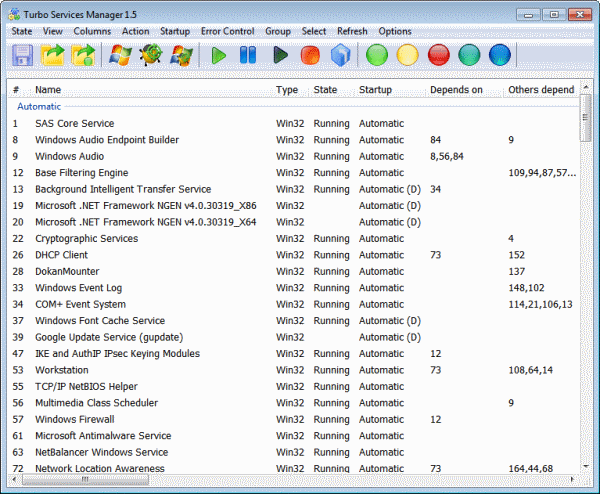This screenshot has height=494, width=600.
Task: Click the second folder icon with green dot
Action: pos(83,55)
